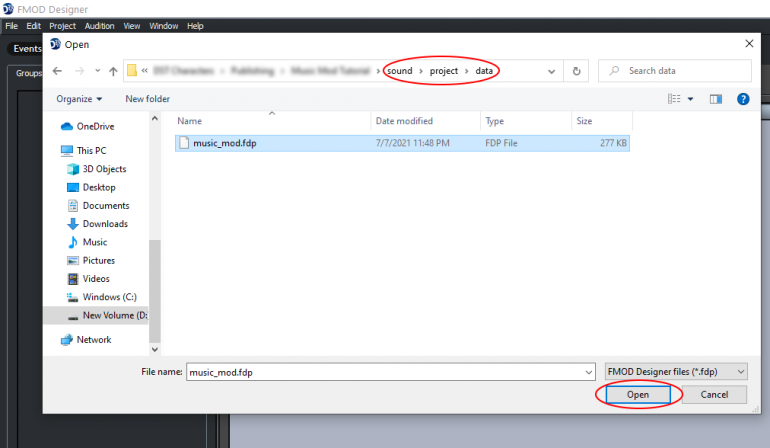Screen dimensions: 770x448
Task: Open File menu in FMOD Designer
Action: [x=11, y=26]
